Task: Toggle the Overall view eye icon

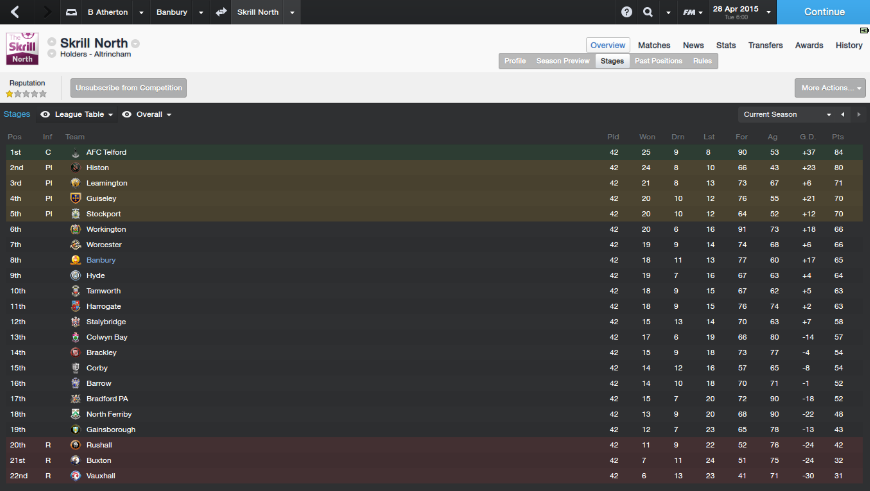Action: click(x=127, y=114)
